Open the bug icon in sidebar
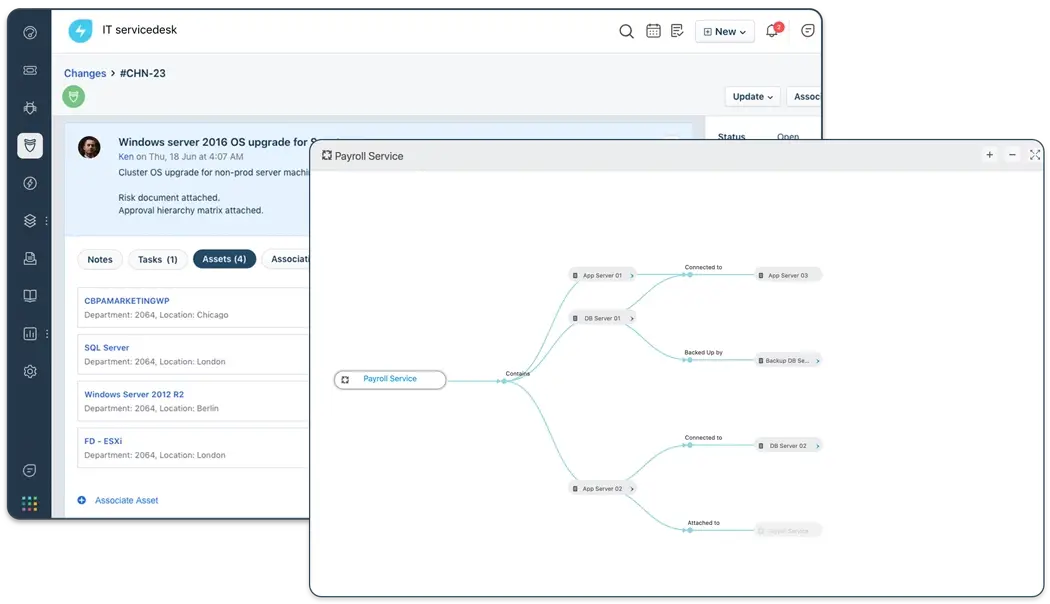This screenshot has width=1050, height=604. coord(30,108)
